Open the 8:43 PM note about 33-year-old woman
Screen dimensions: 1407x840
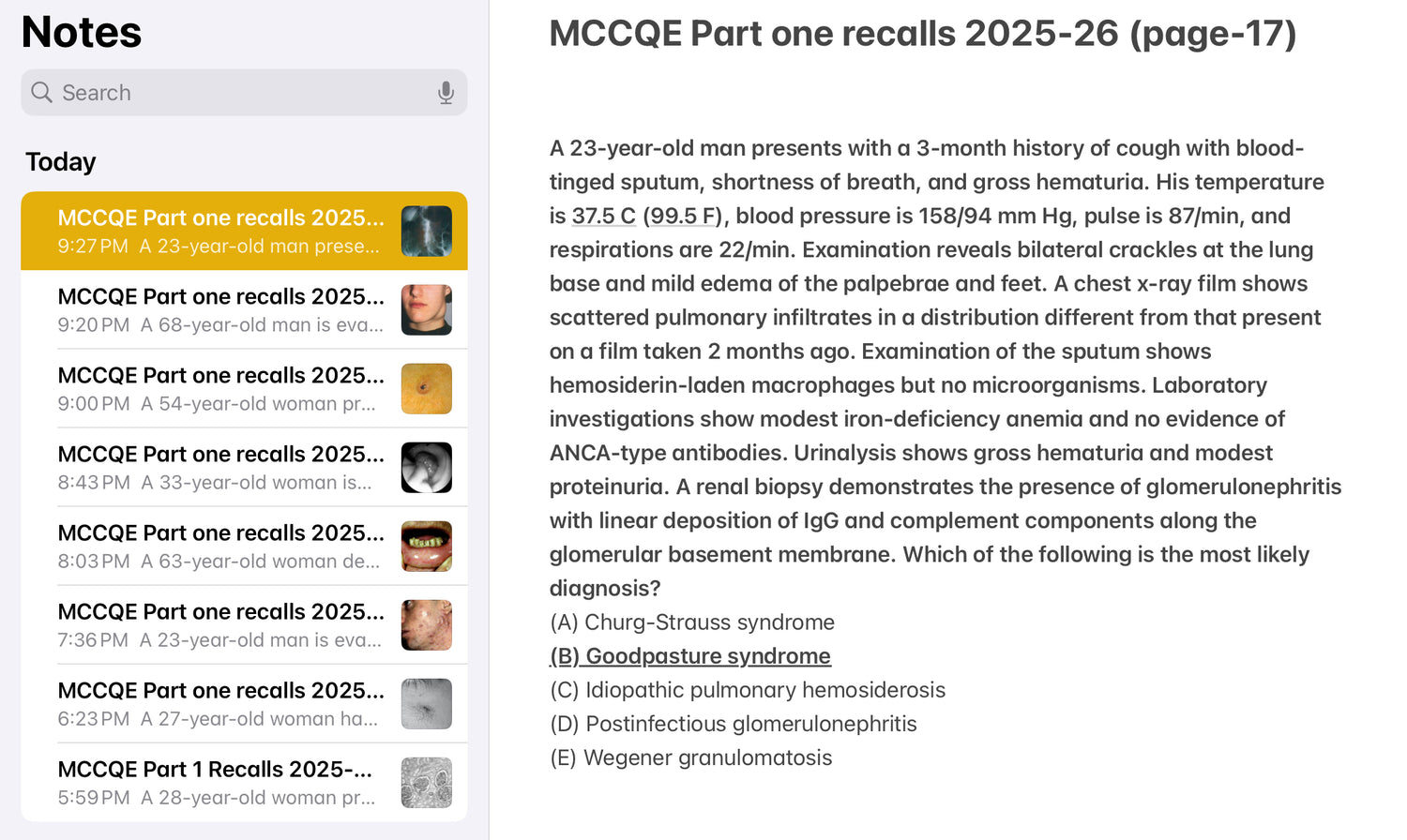tap(220, 467)
